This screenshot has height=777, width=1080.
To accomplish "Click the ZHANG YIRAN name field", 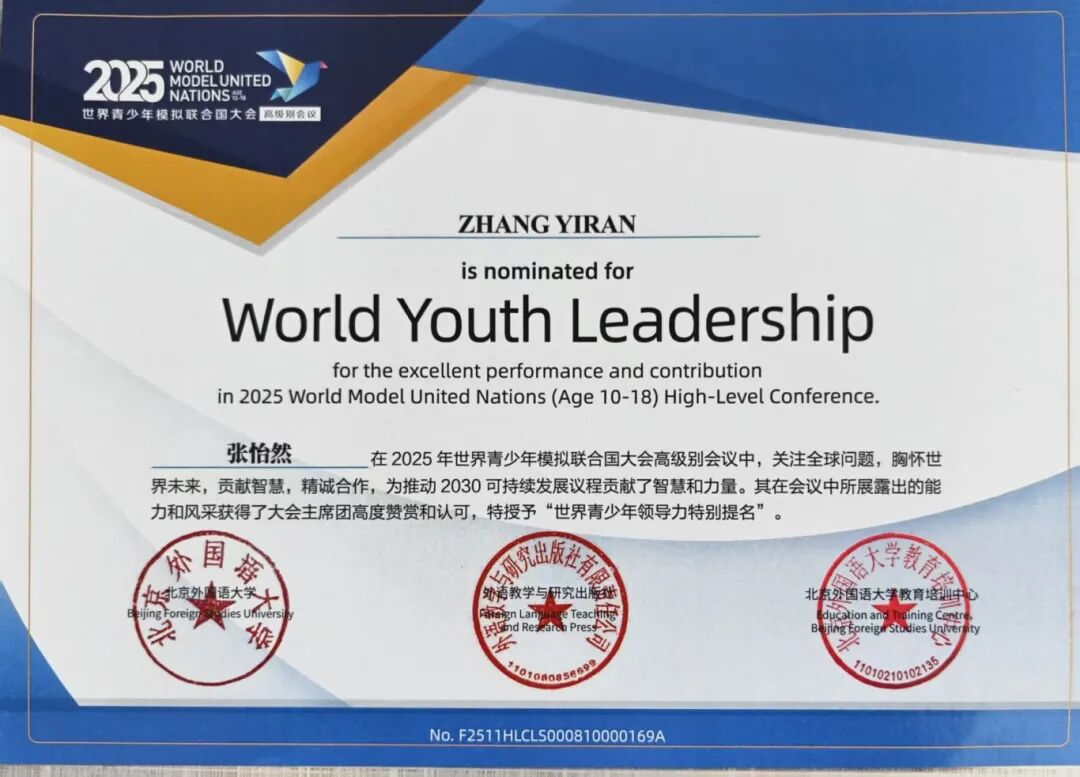I will [547, 224].
